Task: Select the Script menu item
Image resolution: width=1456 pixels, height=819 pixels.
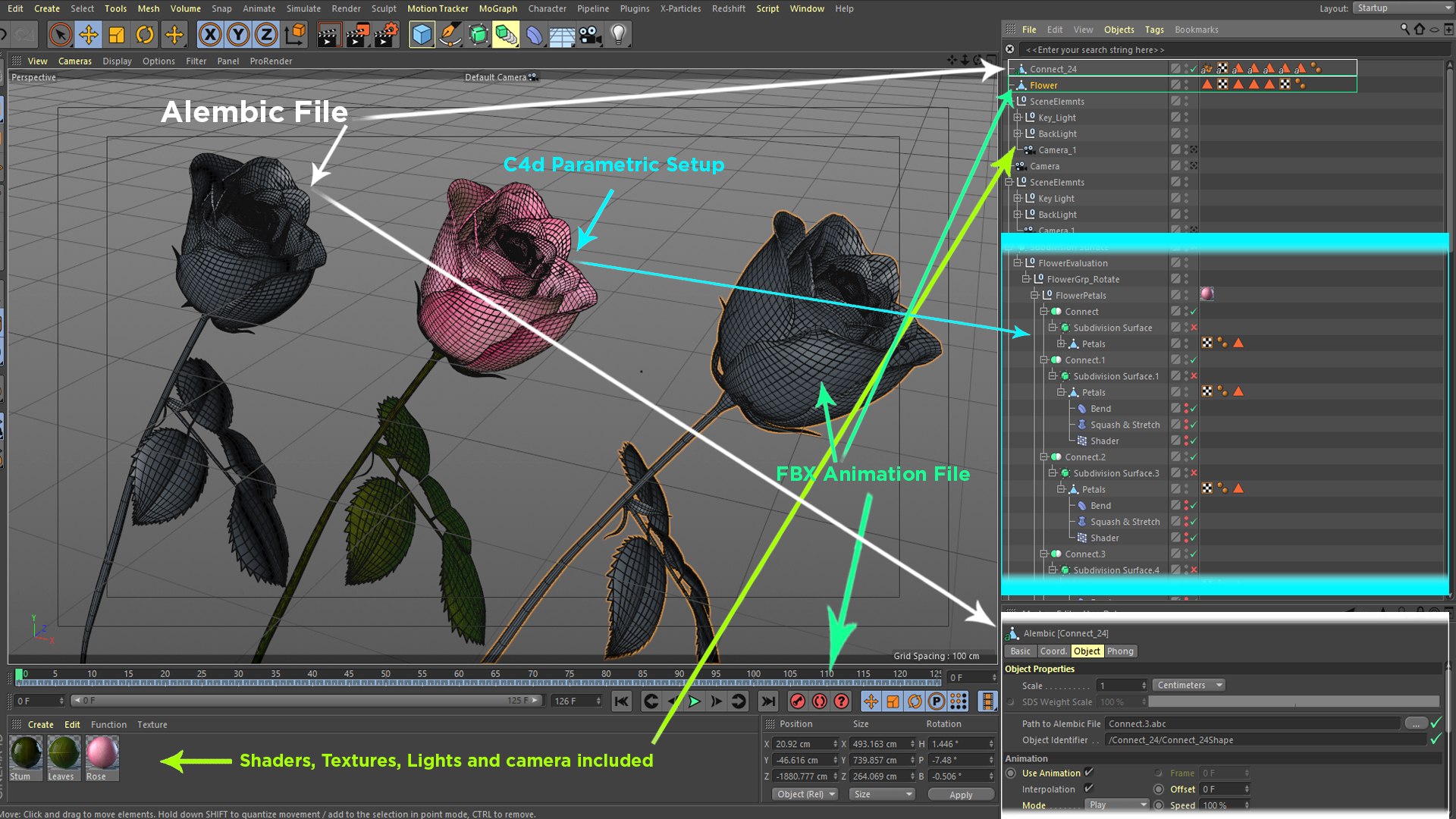Action: 767,8
